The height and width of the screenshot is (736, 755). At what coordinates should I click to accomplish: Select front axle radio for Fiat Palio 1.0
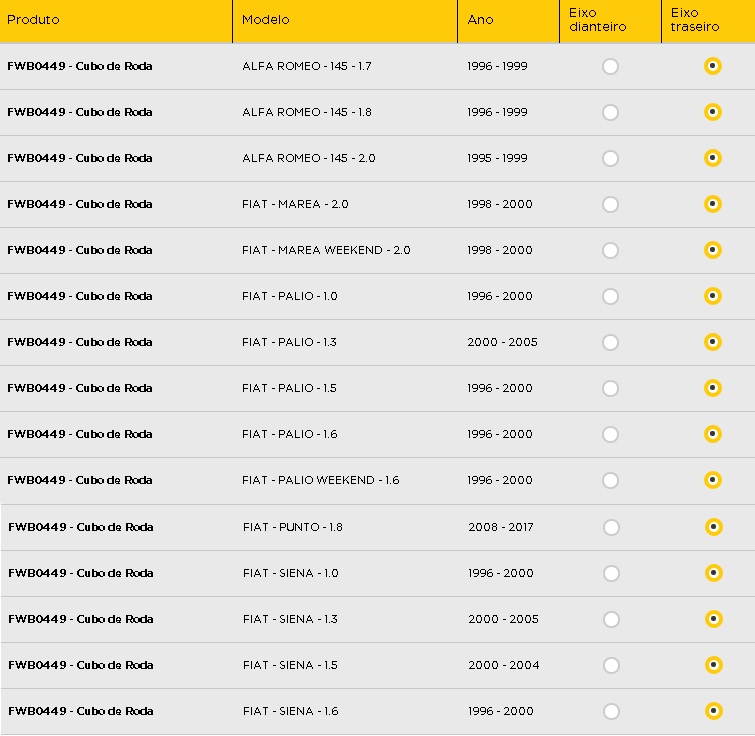point(610,297)
